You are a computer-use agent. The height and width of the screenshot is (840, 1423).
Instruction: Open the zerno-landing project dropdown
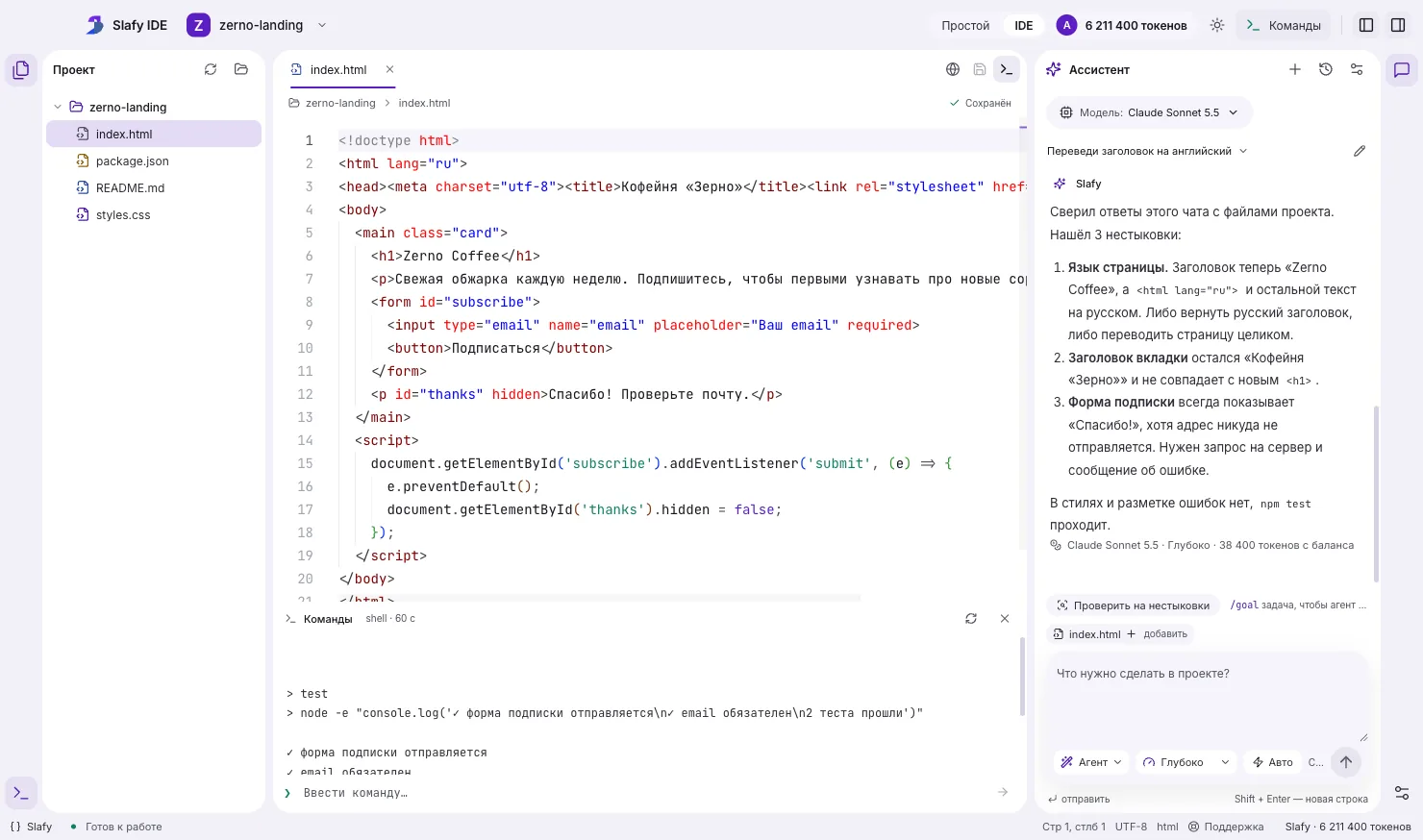258,25
